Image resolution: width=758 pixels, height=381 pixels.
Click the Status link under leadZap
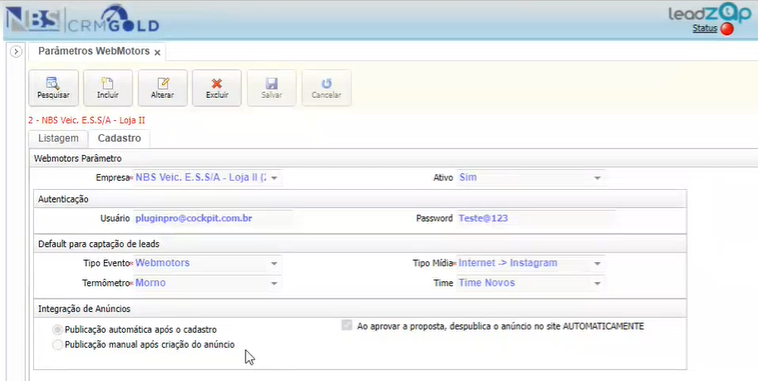pyautogui.click(x=704, y=29)
